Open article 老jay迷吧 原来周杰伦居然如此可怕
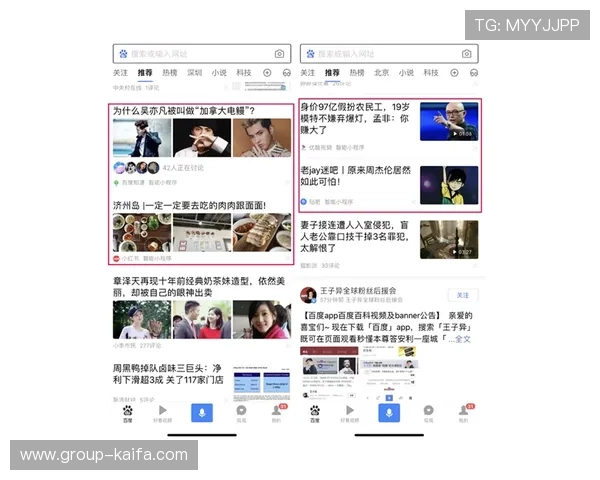This screenshot has height=480, width=600. (355, 176)
